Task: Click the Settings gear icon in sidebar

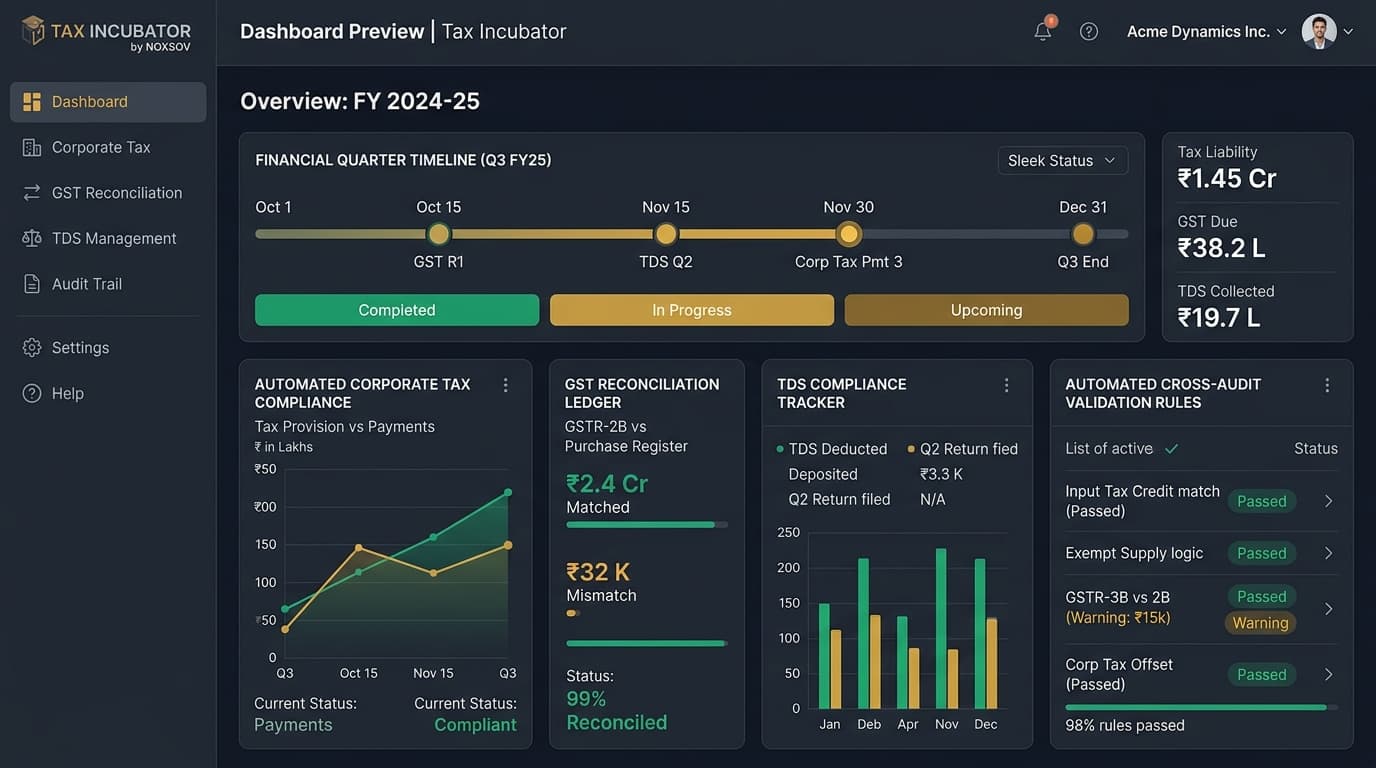Action: point(32,347)
